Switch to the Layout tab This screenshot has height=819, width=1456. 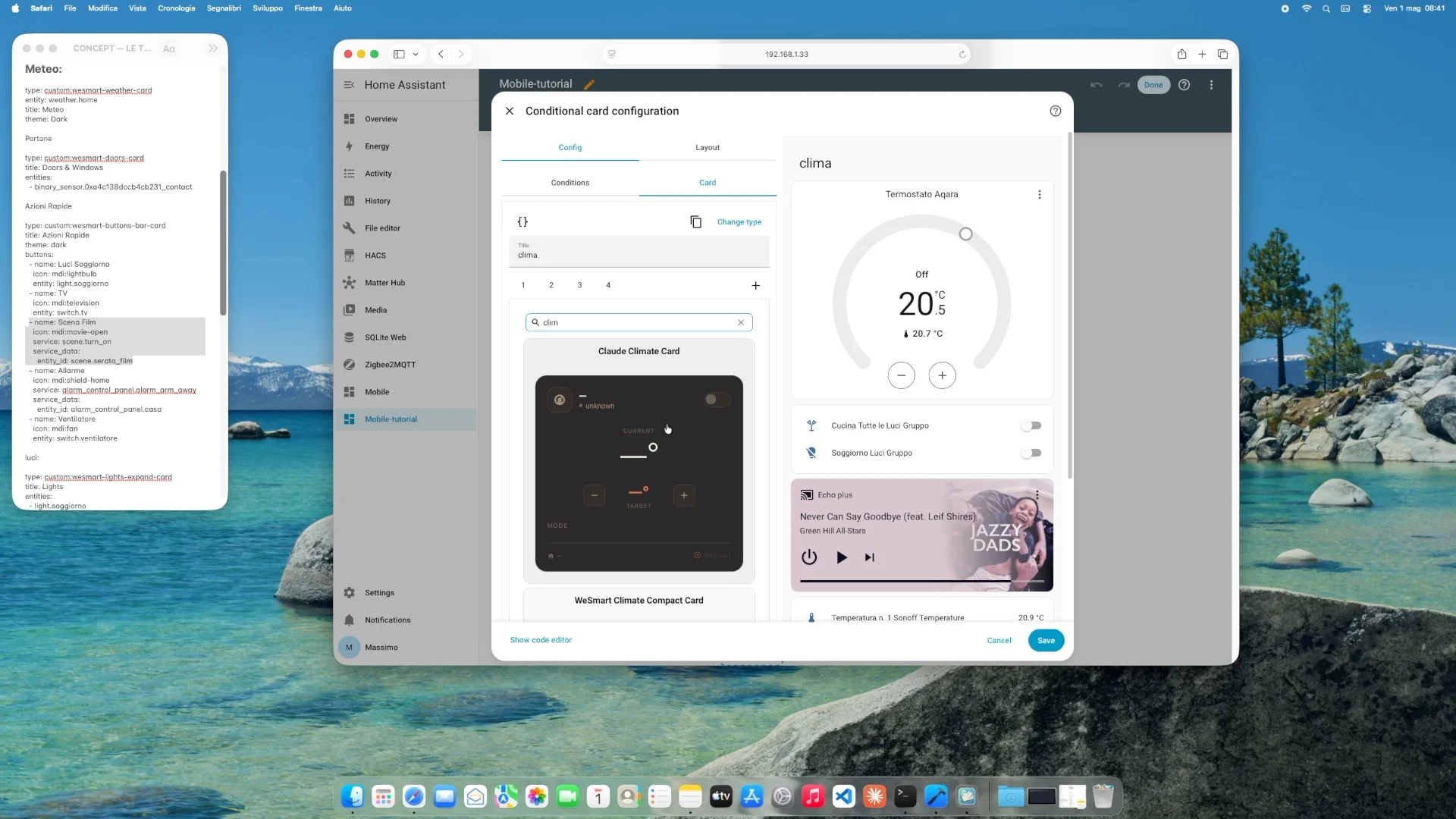708,147
